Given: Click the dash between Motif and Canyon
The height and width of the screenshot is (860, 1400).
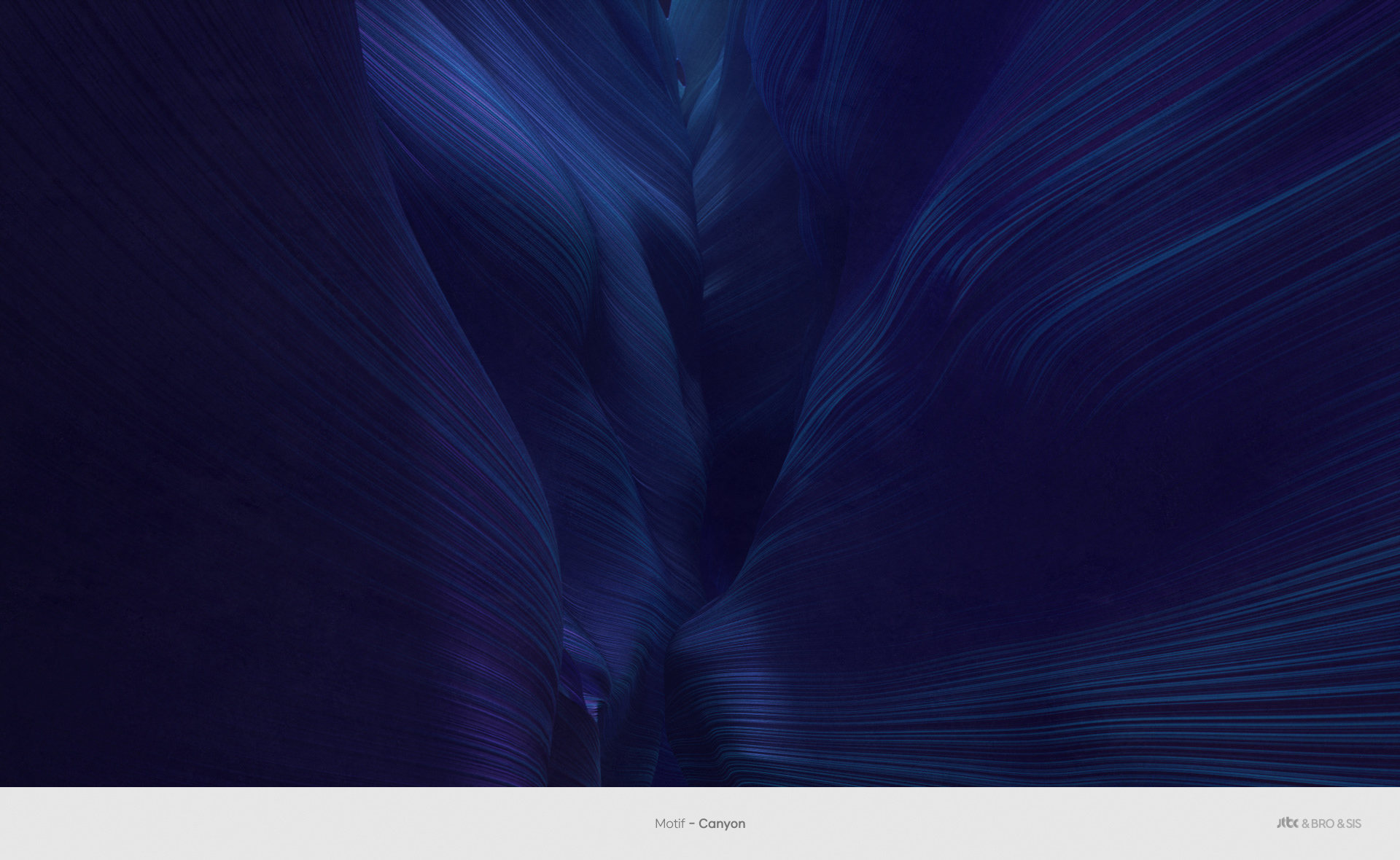Looking at the screenshot, I should (x=691, y=824).
